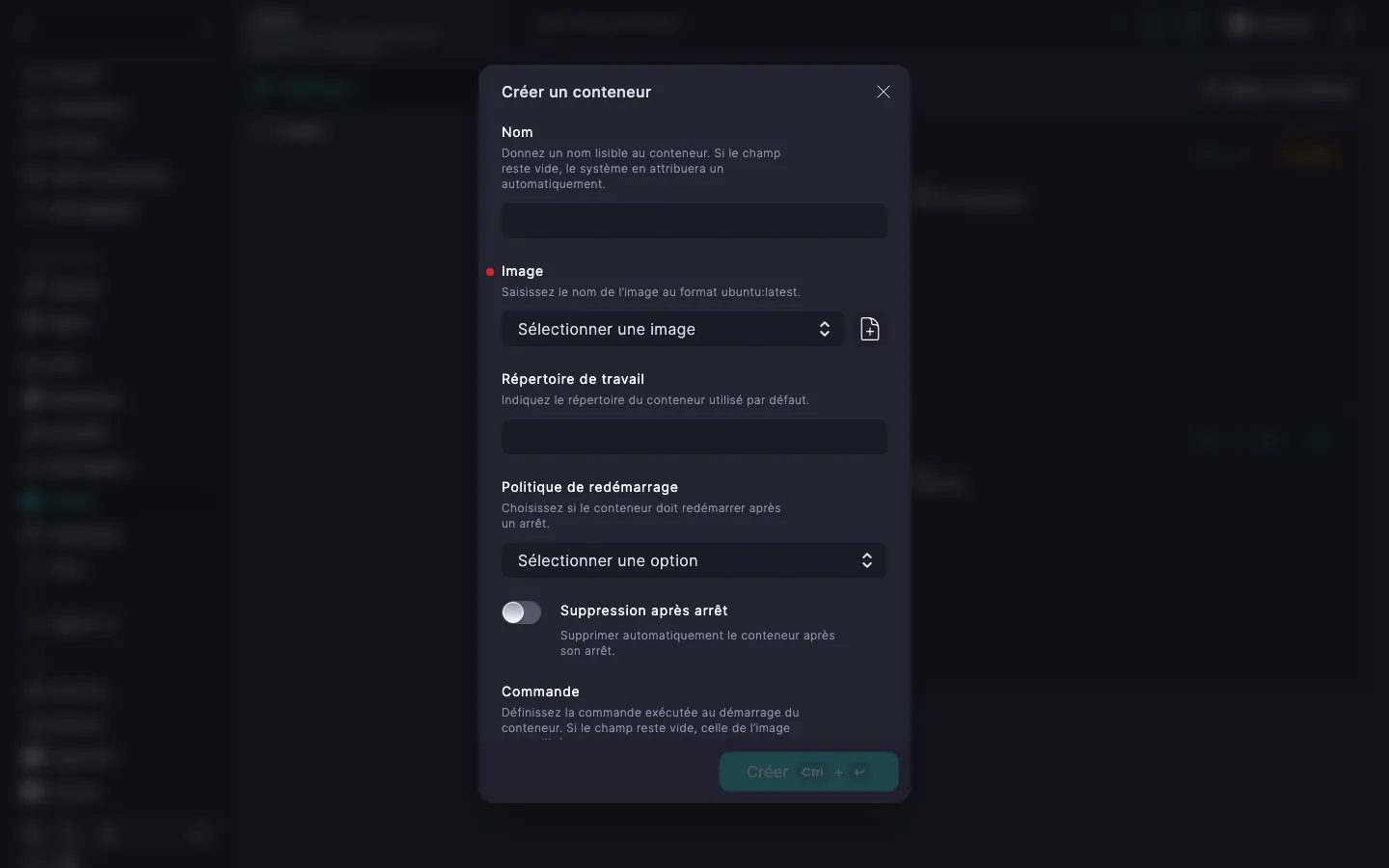1389x868 pixels.
Task: Open the Sélectionner une option dropdown
Action: 694,560
